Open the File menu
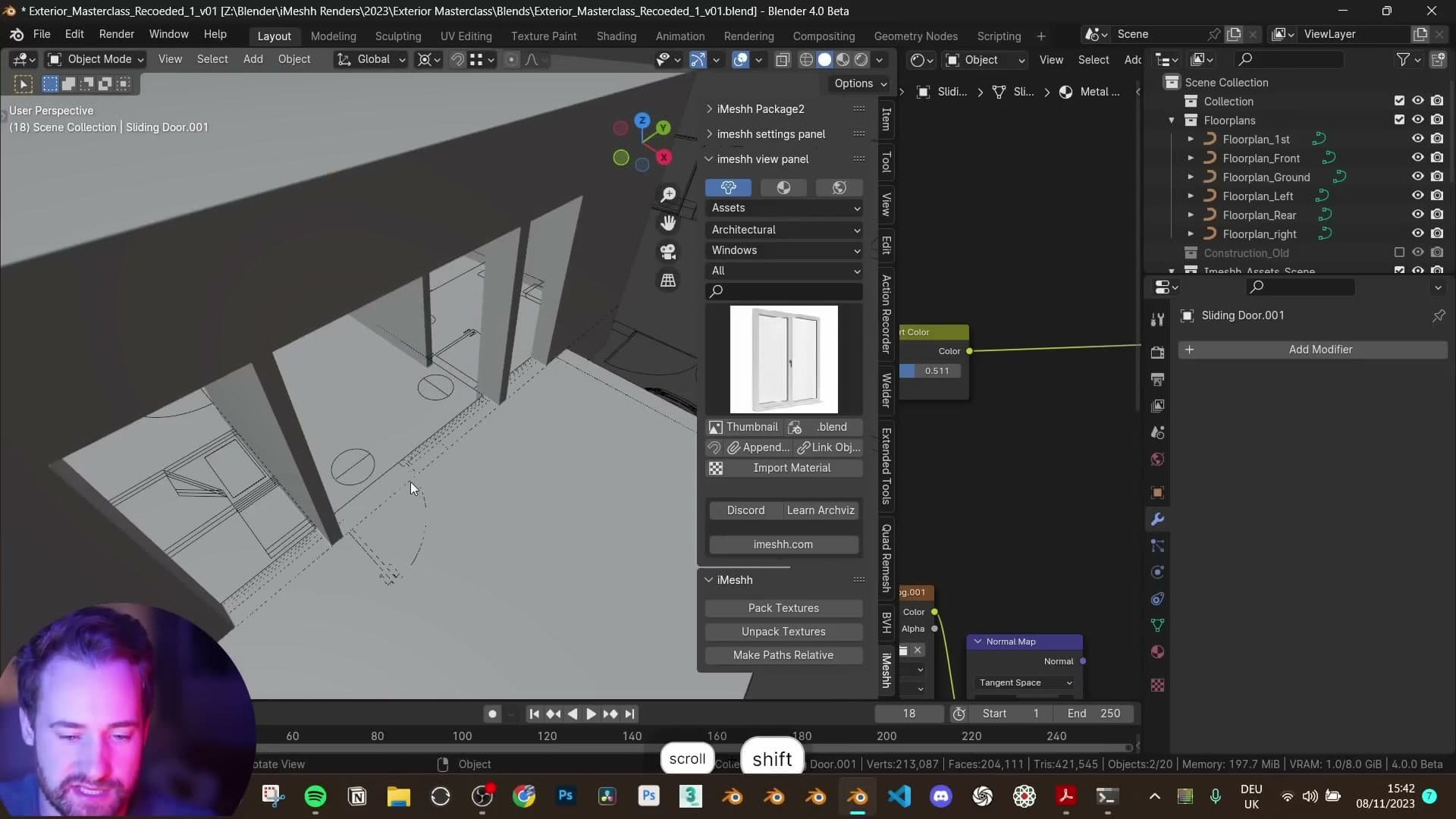The height and width of the screenshot is (819, 1456). point(42,34)
